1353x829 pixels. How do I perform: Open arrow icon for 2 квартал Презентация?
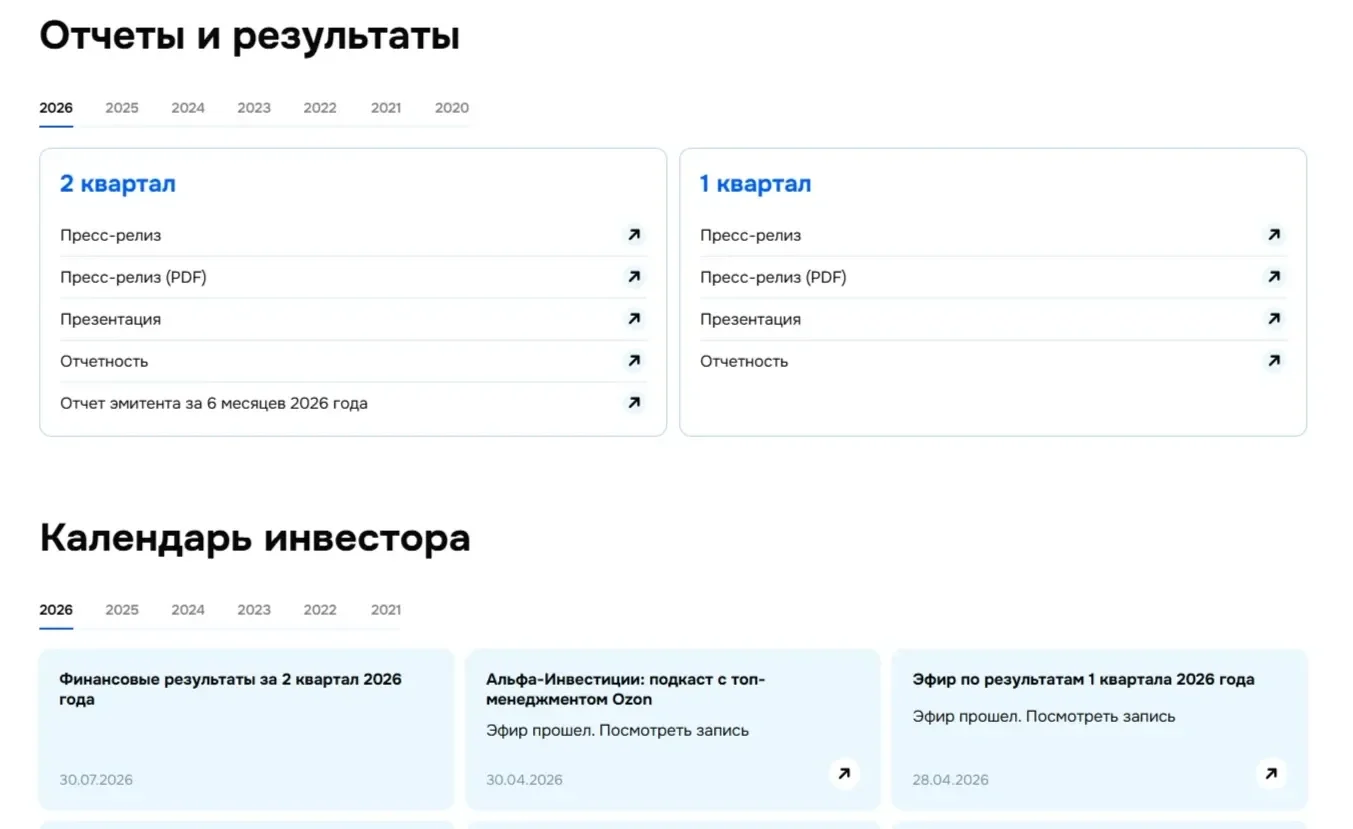[633, 319]
